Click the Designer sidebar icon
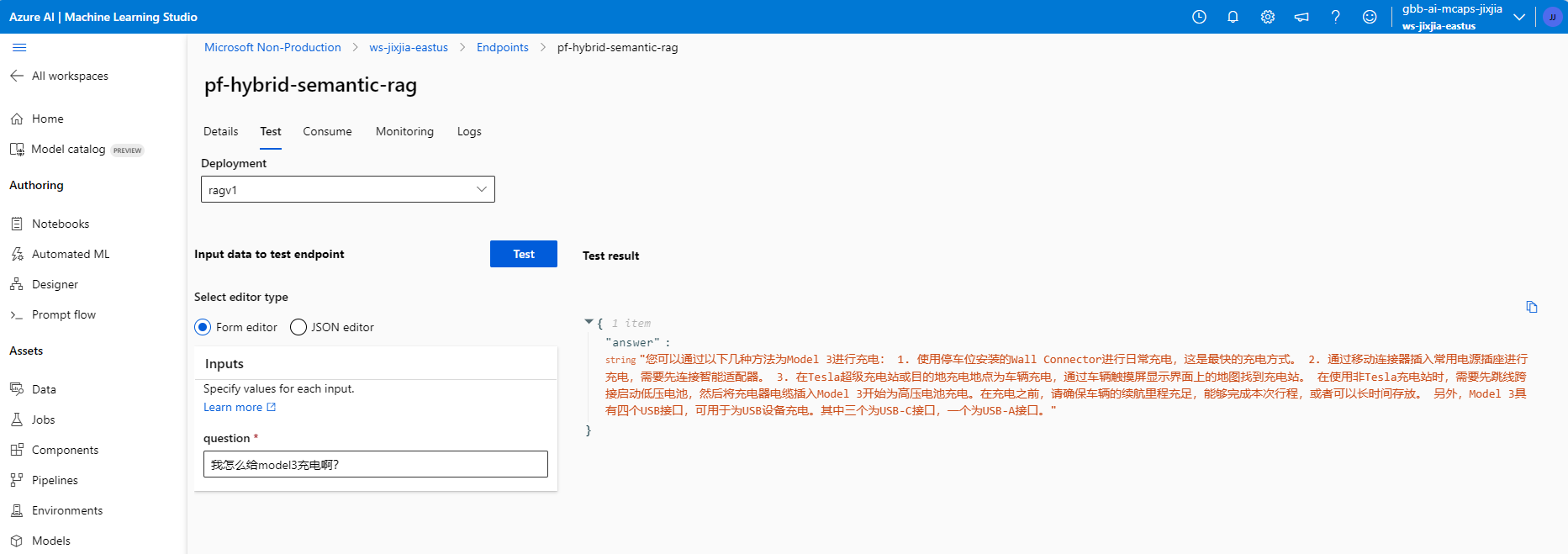The image size is (1568, 554). point(17,284)
